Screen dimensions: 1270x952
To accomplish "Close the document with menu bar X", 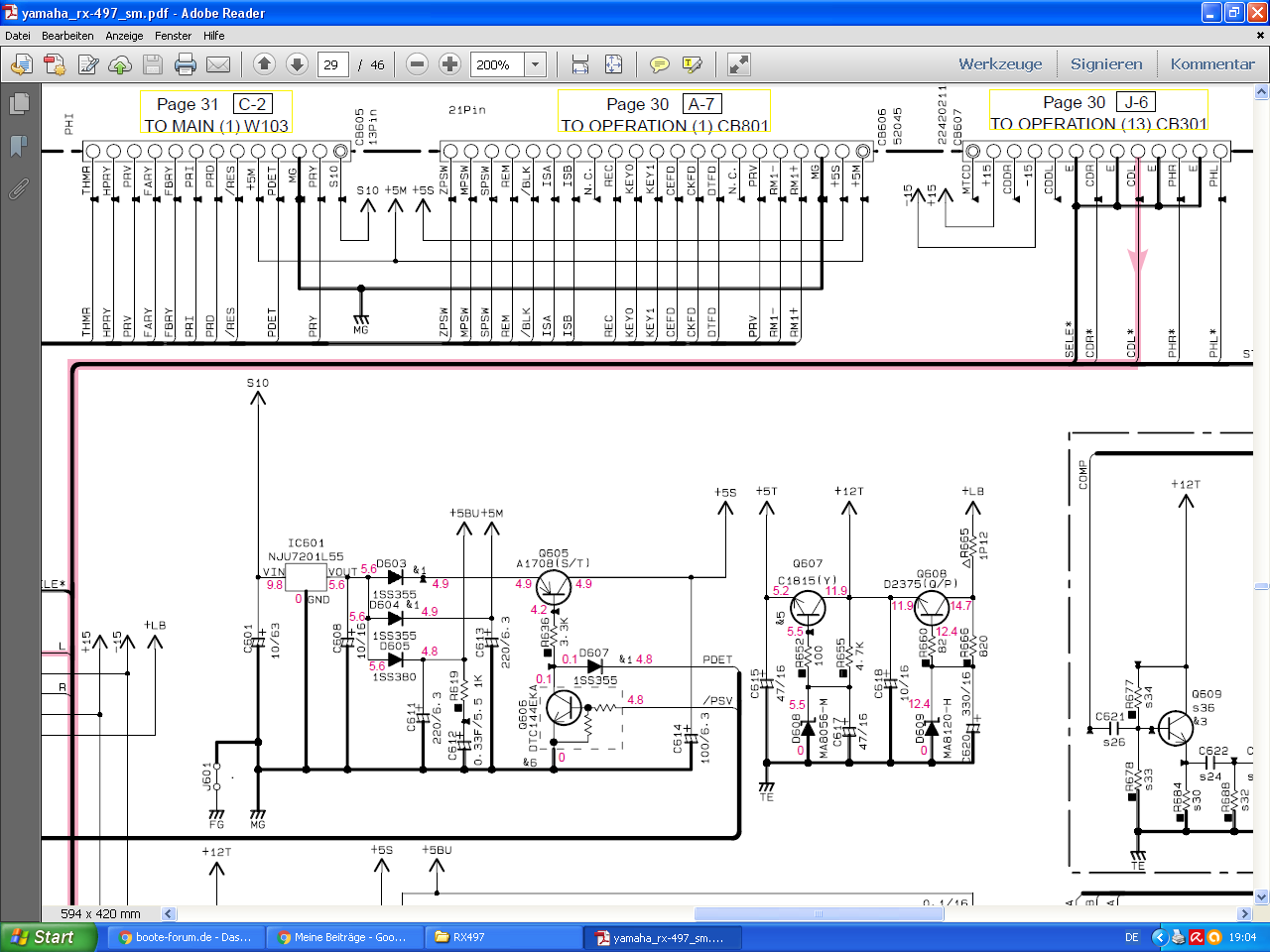I will coord(1261,35).
